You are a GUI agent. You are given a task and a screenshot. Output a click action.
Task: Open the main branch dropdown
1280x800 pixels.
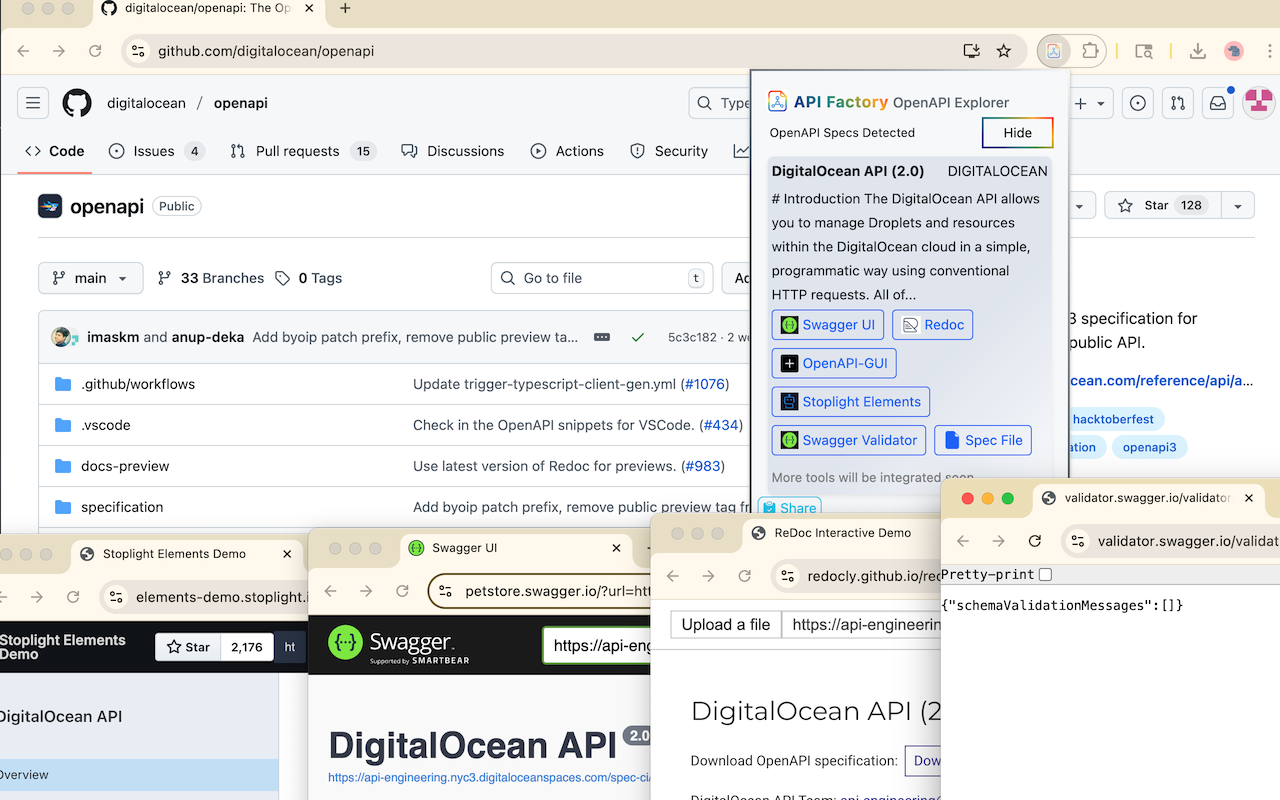(91, 278)
